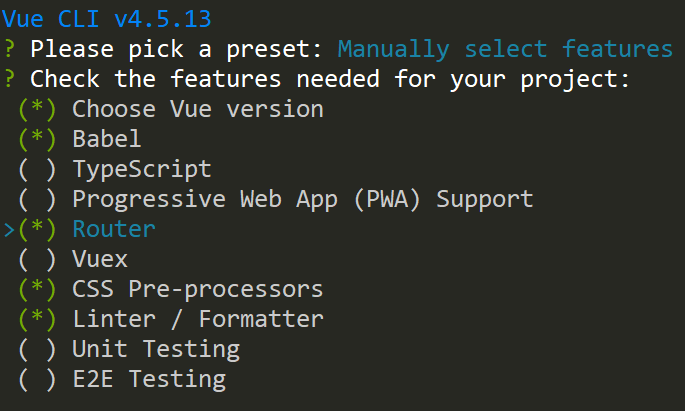Screen dimensions: 685x411
Task: Click the Manually select features answer text
Action: click(x=505, y=49)
